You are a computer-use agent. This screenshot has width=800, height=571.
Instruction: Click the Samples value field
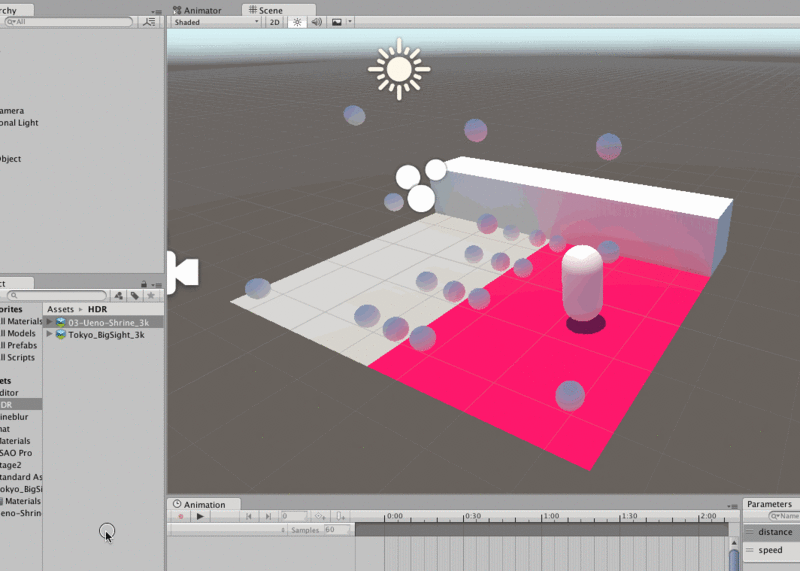337,530
